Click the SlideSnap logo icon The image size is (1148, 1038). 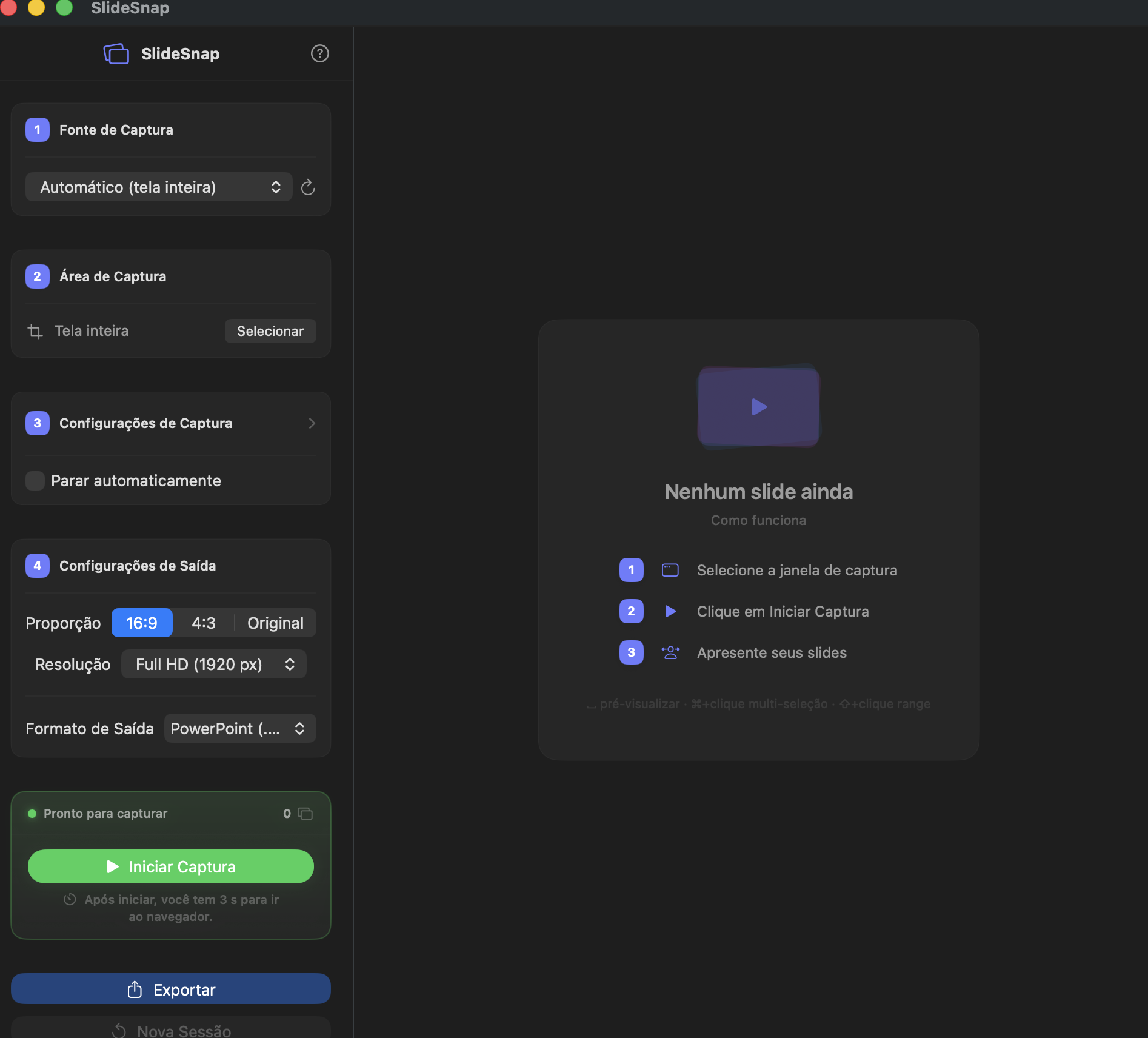pos(116,53)
